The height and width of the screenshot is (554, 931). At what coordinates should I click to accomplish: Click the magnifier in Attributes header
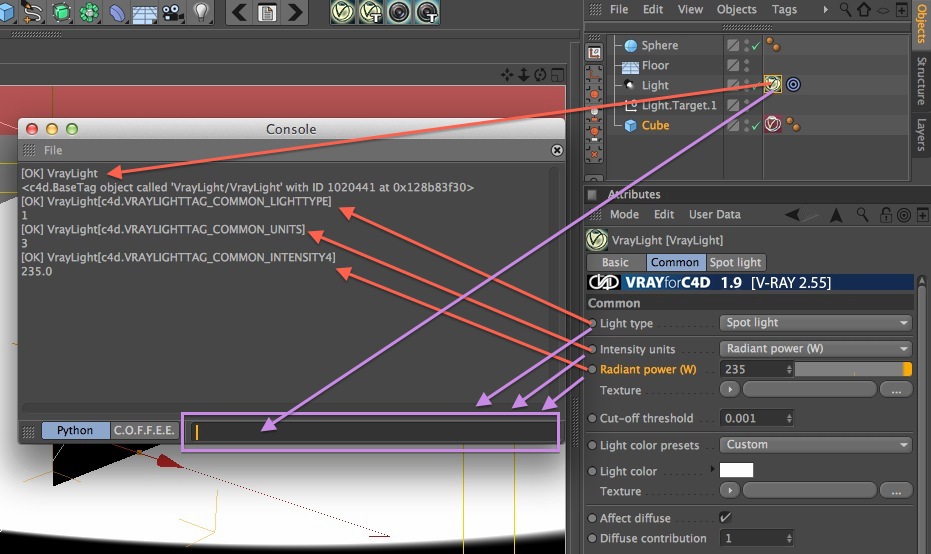(x=862, y=214)
